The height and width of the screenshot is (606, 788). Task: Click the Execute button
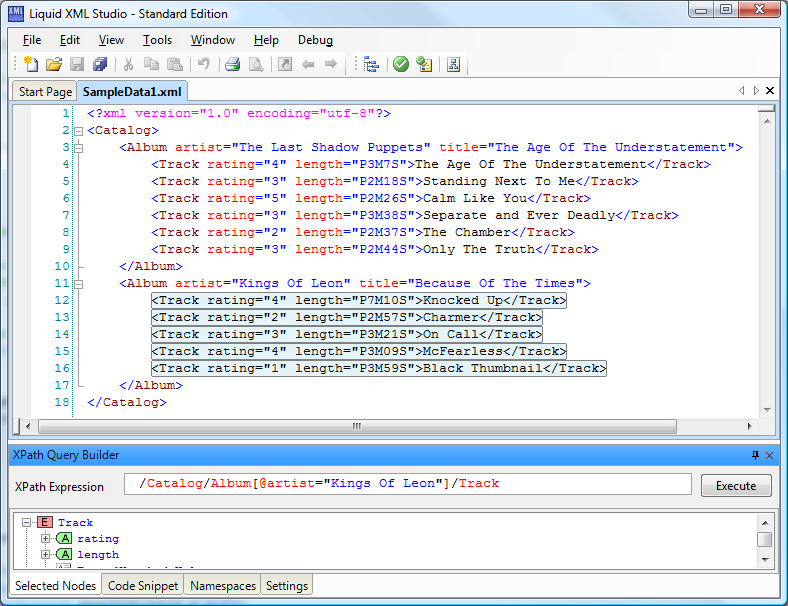736,485
